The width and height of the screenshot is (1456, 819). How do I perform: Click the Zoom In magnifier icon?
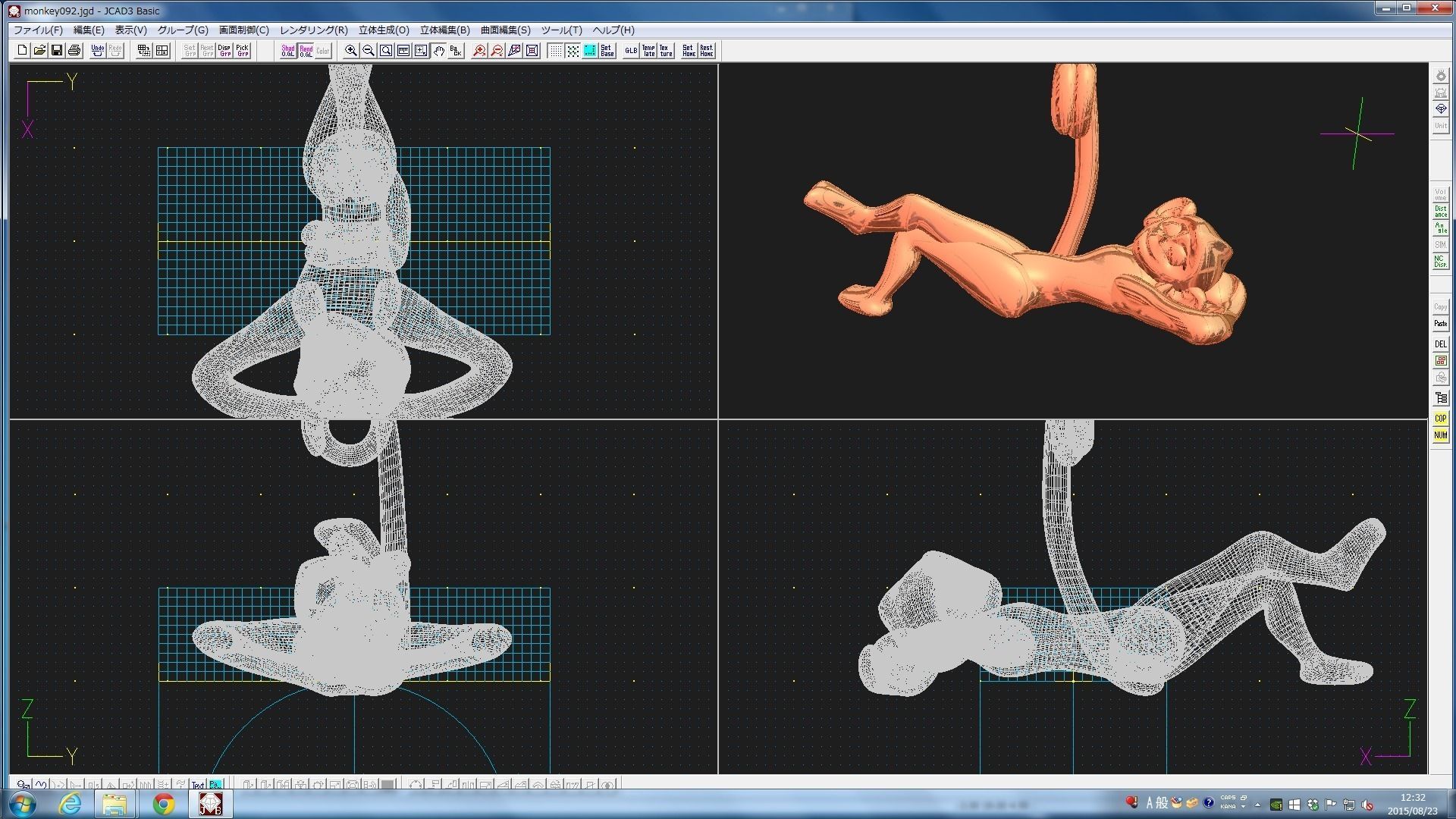351,51
